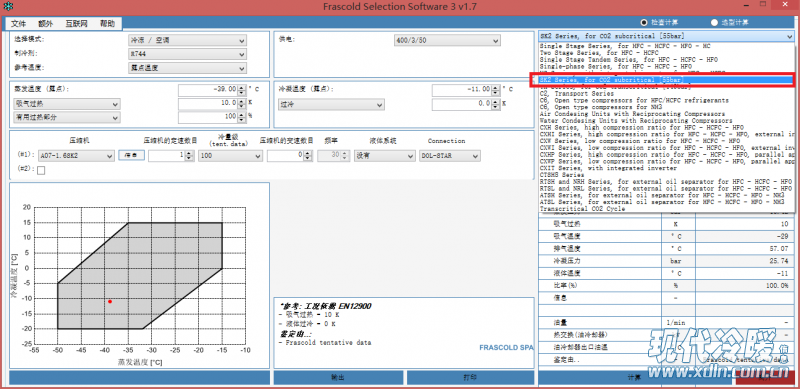
Task: Click the snowflake app icon in title bar
Action: pos(8,7)
